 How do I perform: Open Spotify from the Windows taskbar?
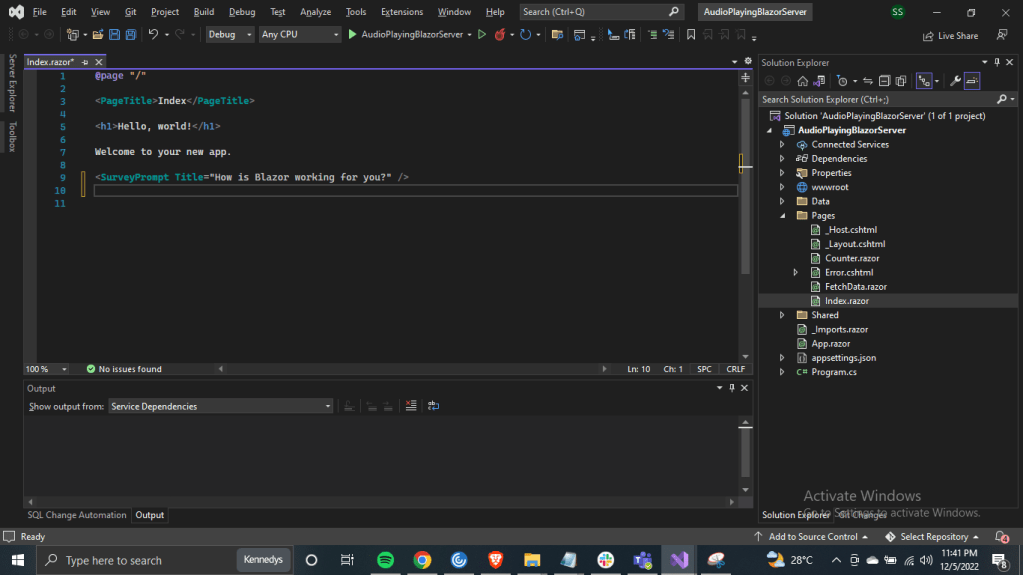[x=385, y=560]
